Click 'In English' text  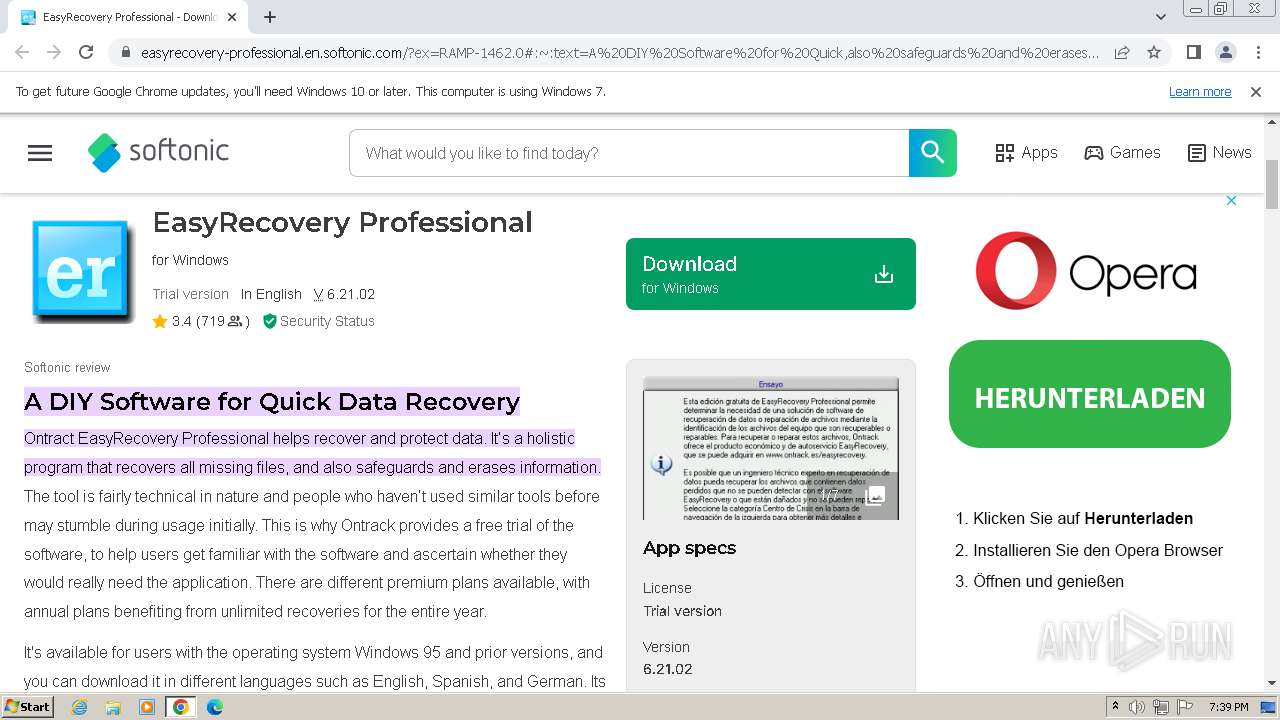coord(271,294)
